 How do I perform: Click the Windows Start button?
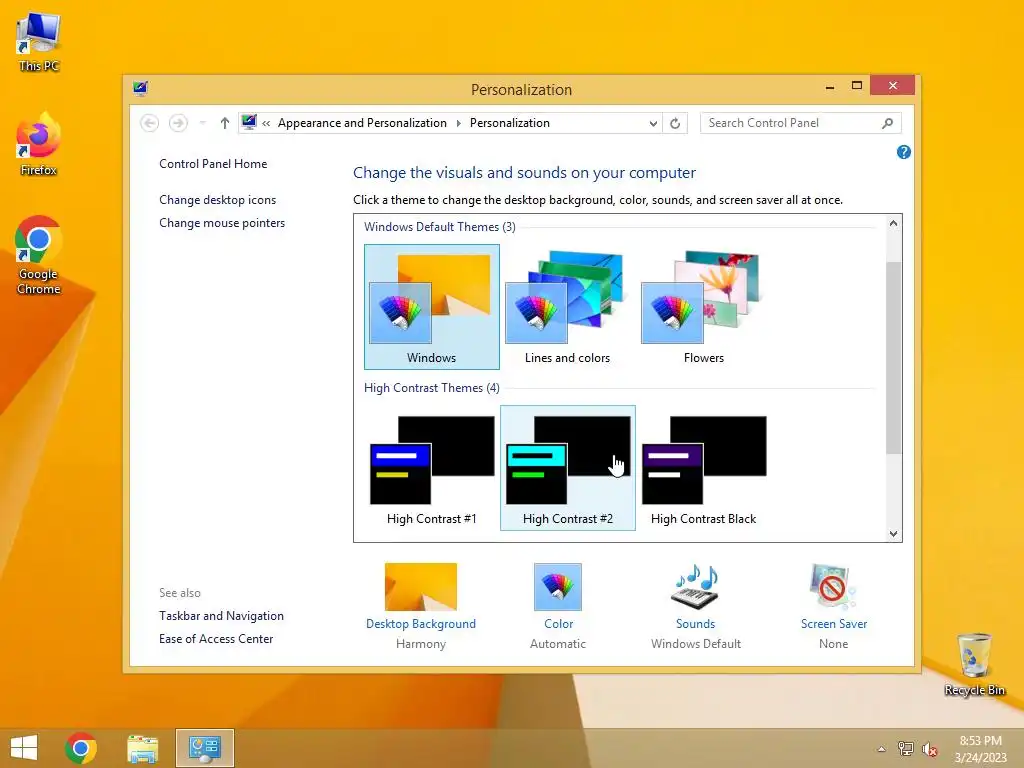pyautogui.click(x=24, y=747)
